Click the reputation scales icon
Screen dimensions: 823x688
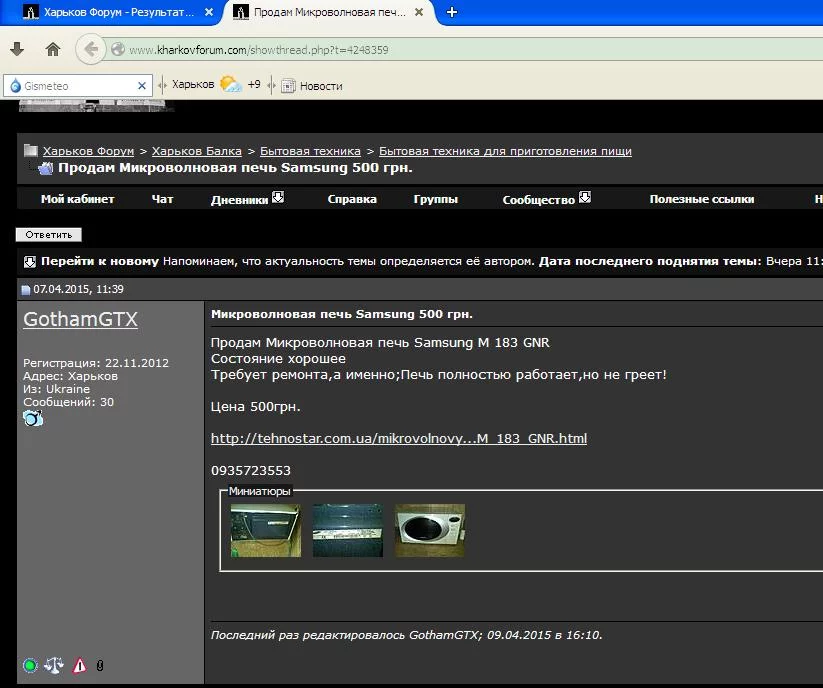(x=54, y=666)
